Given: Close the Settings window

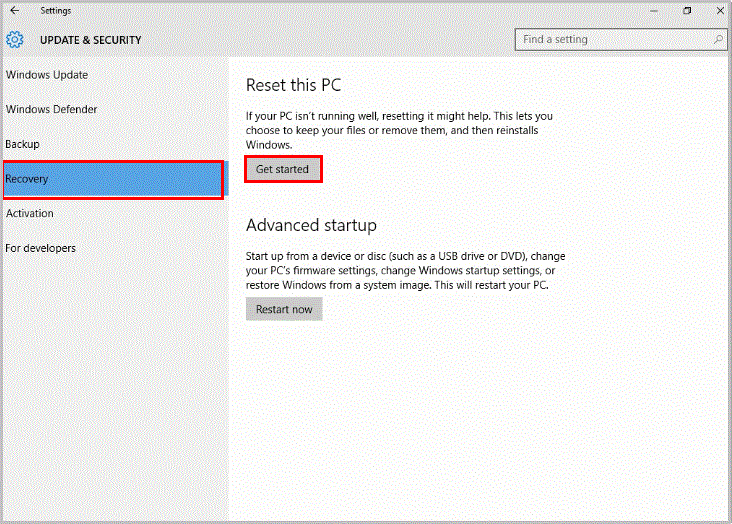Looking at the screenshot, I should [720, 10].
